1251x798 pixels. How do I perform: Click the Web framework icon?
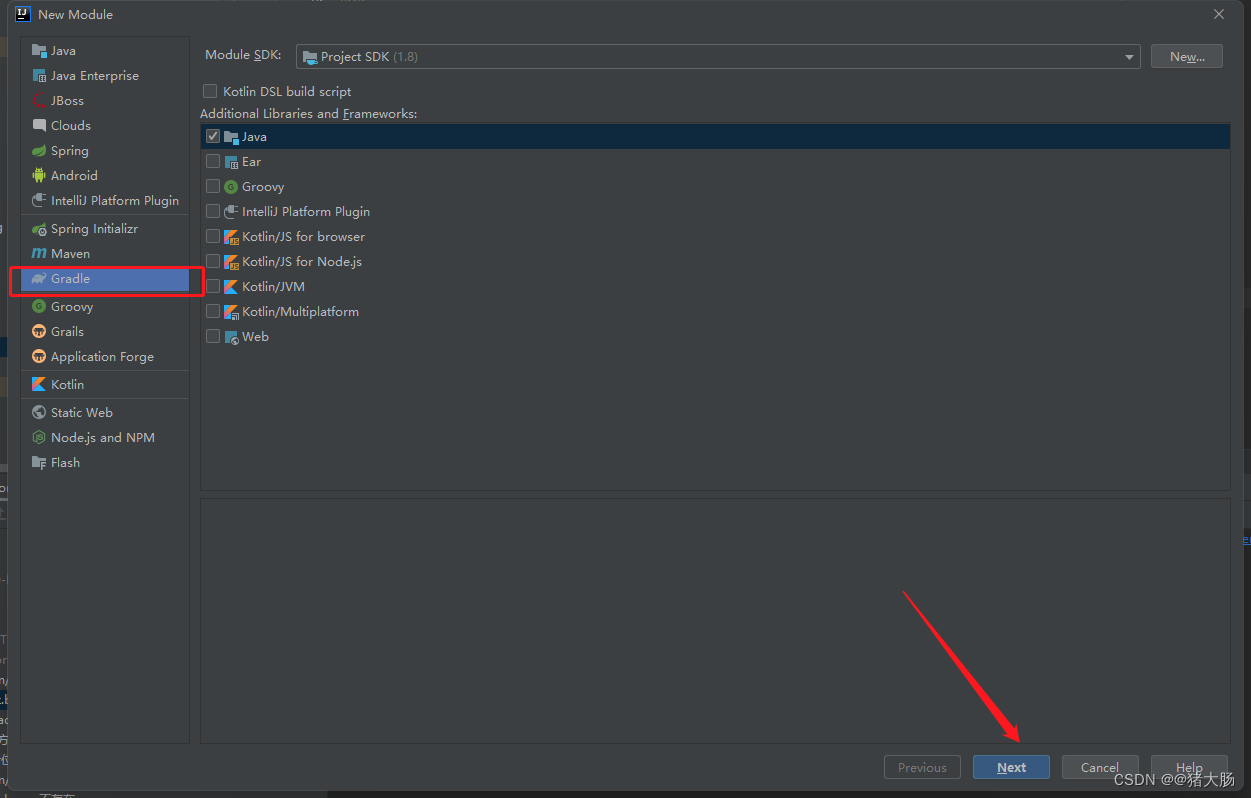tap(232, 337)
